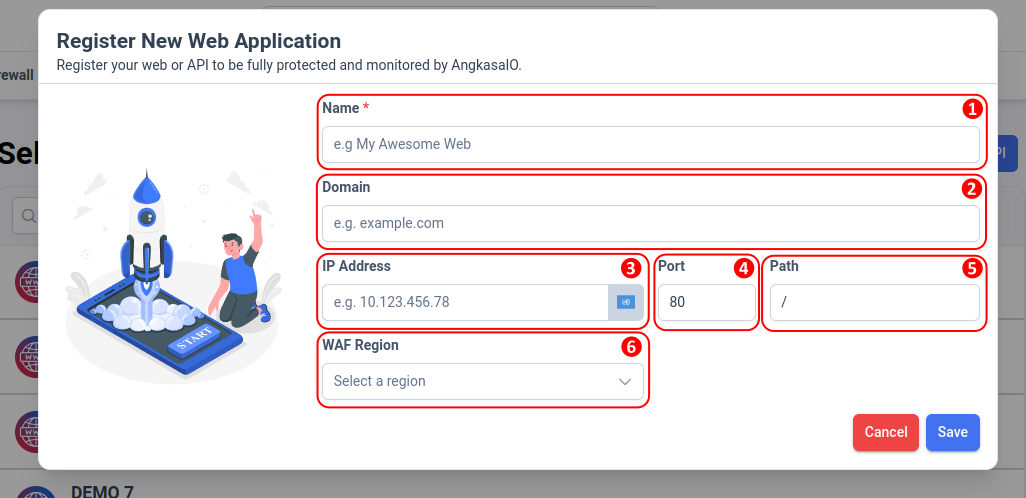The image size is (1026, 498).
Task: Select the DEMO 7 entry in background list
Action: click(x=102, y=491)
